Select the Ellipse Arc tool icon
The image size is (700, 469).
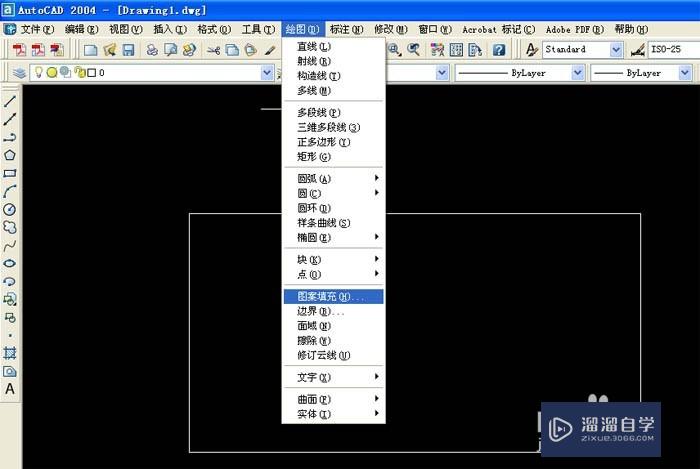coord(10,281)
